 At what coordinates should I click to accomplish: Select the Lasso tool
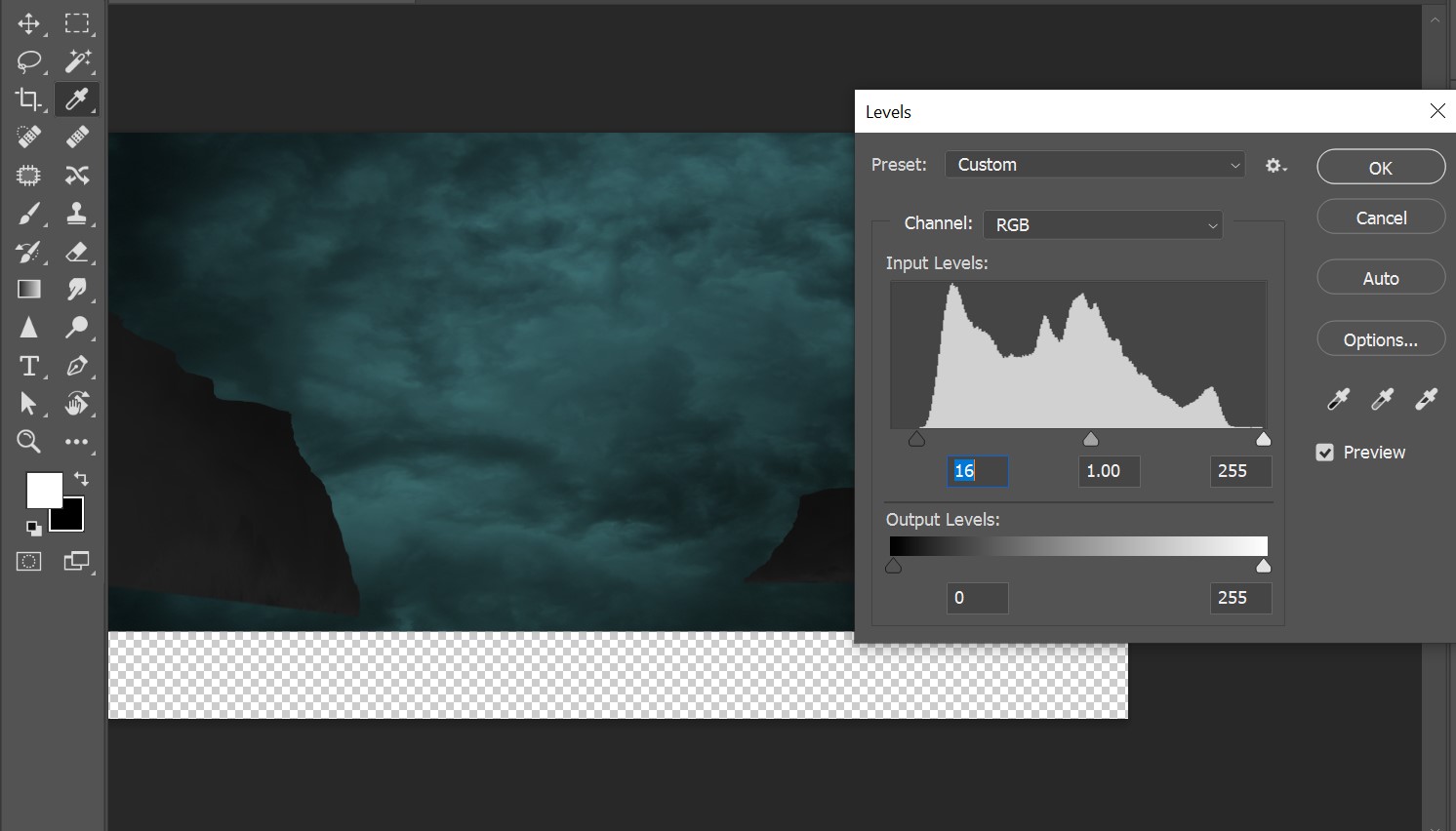[29, 61]
